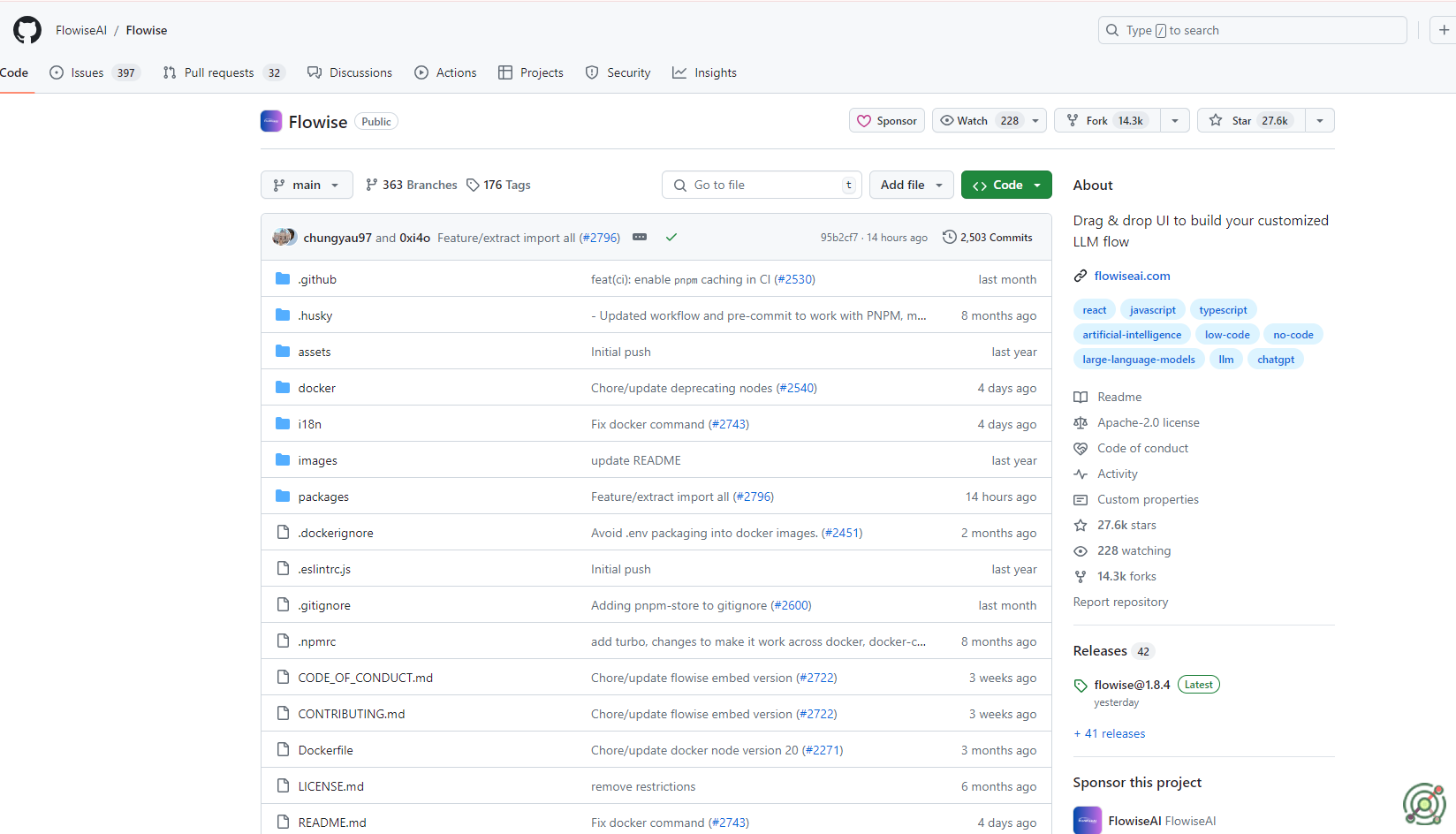1456x834 pixels.
Task: Visit the flowiseai.com website link
Action: coord(1132,276)
